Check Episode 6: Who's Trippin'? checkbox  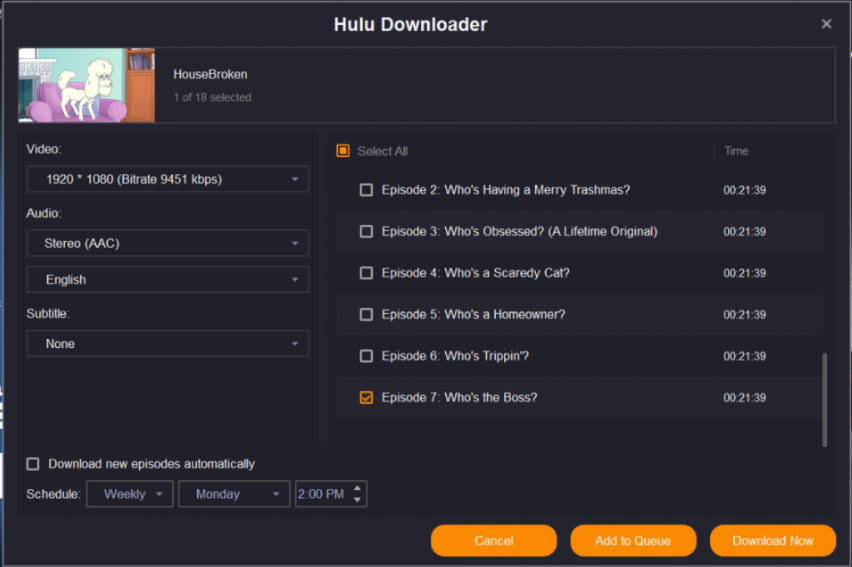click(x=366, y=356)
